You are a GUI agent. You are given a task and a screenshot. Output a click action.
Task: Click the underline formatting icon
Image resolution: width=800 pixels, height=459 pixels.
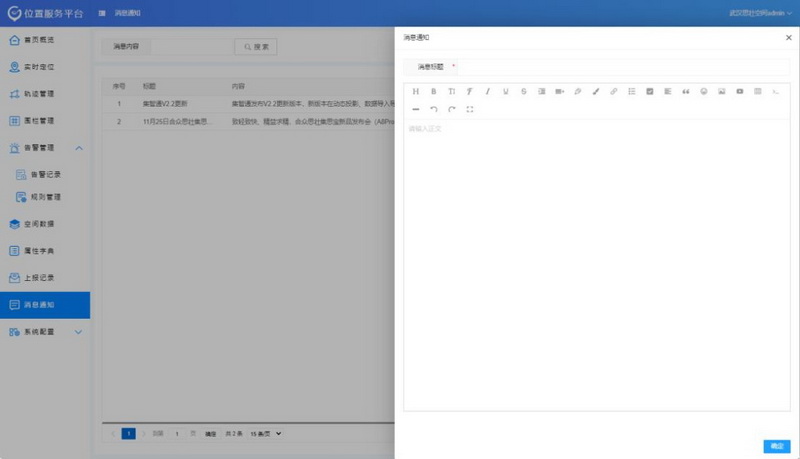(506, 92)
